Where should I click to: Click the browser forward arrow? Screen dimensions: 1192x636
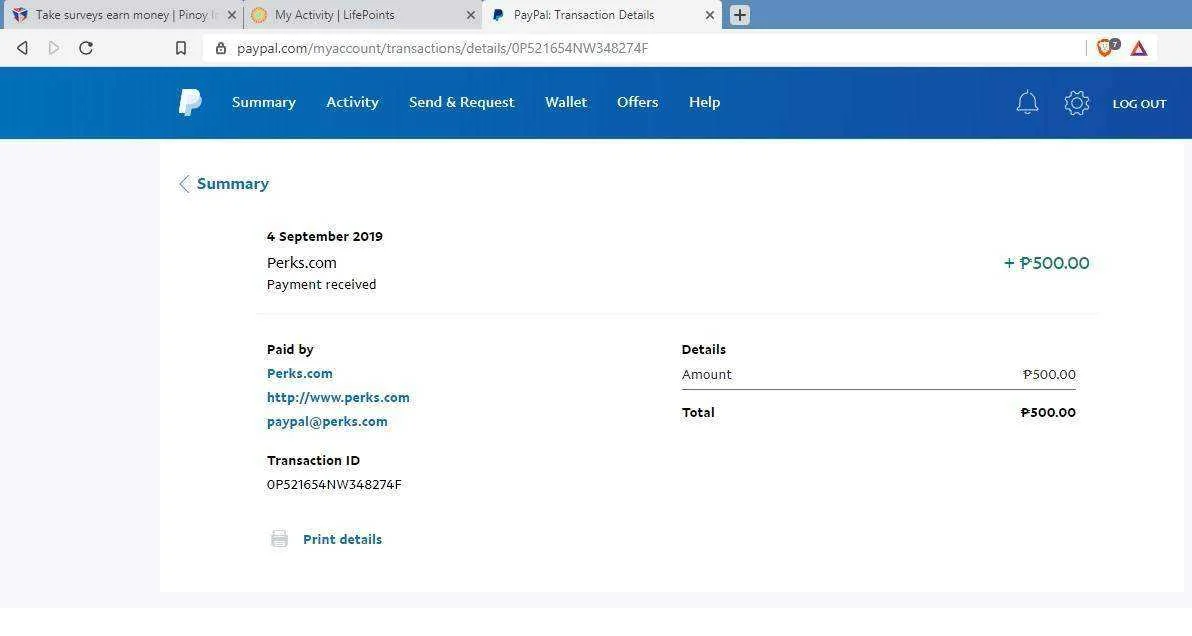[53, 48]
